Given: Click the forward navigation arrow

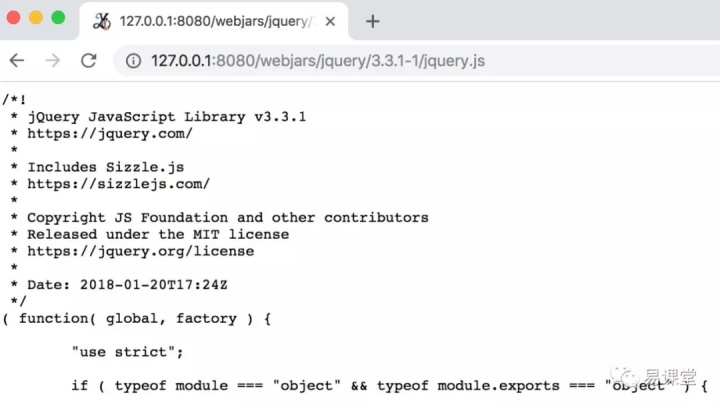Looking at the screenshot, I should point(52,61).
